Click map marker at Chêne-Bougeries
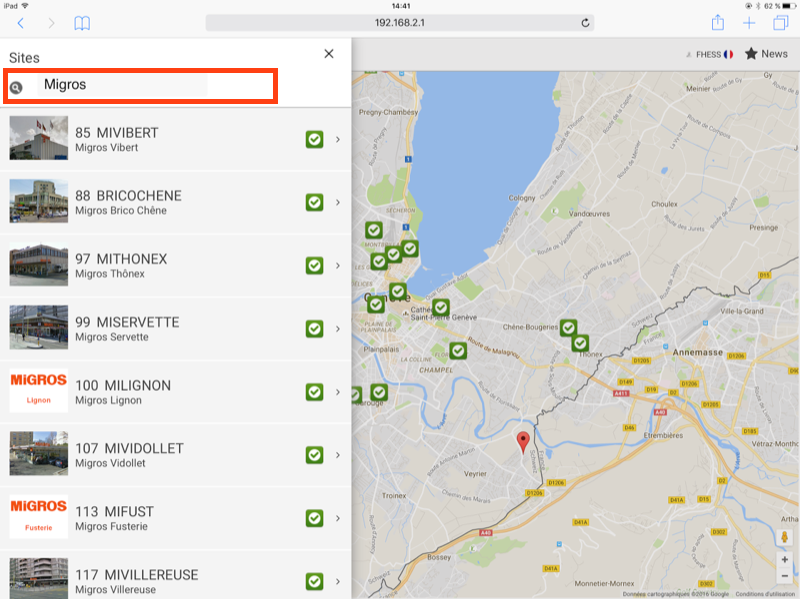Image resolution: width=800 pixels, height=599 pixels. point(568,328)
